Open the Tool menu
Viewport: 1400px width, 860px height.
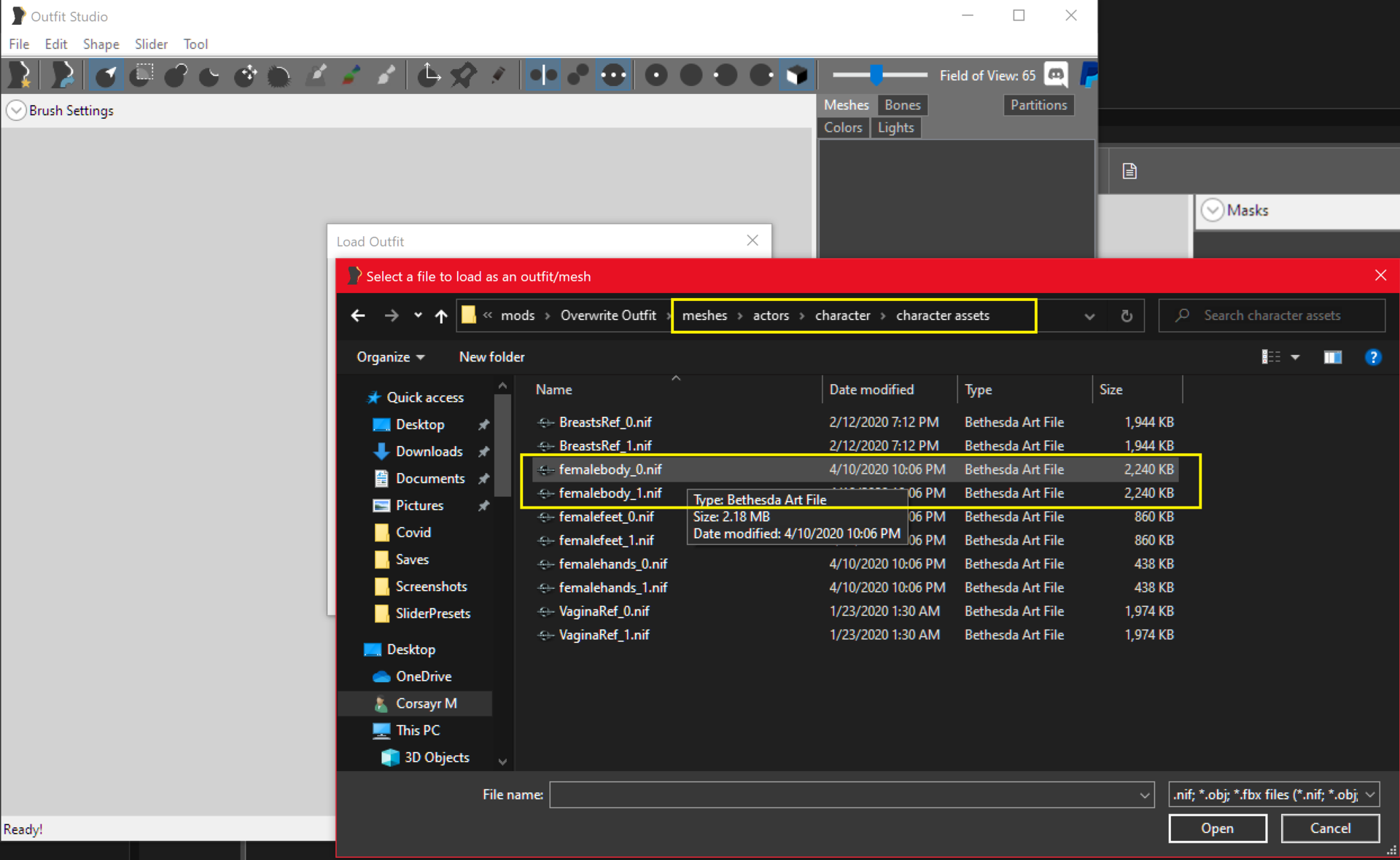[195, 44]
